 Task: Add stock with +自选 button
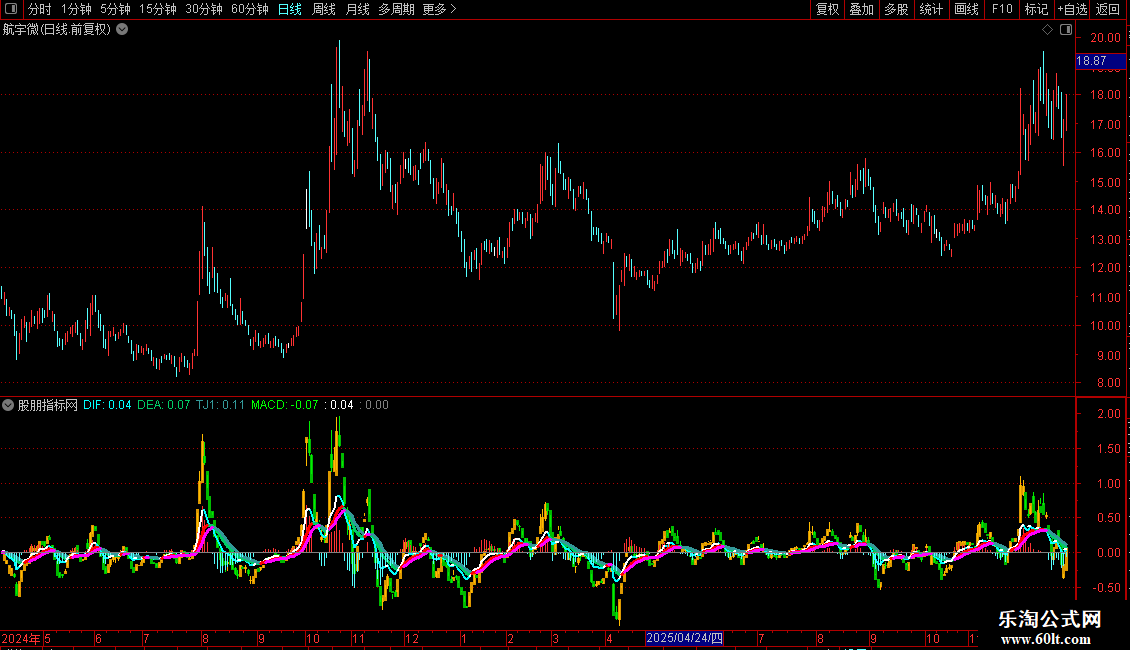click(1072, 9)
